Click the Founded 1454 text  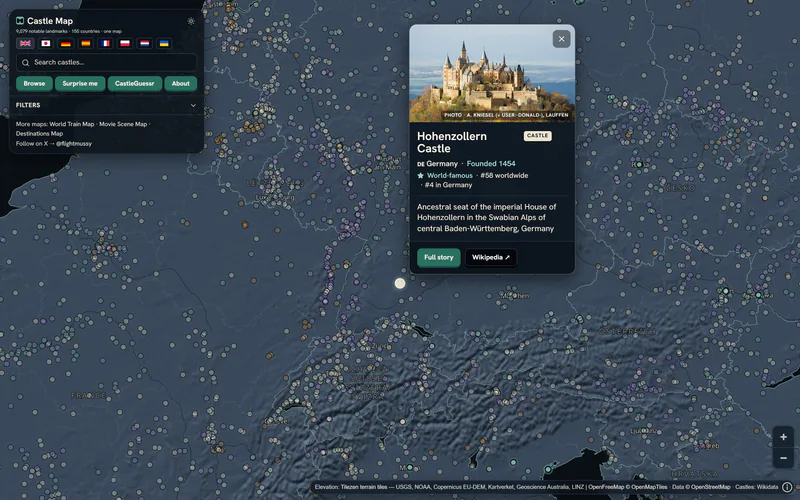tap(491, 164)
